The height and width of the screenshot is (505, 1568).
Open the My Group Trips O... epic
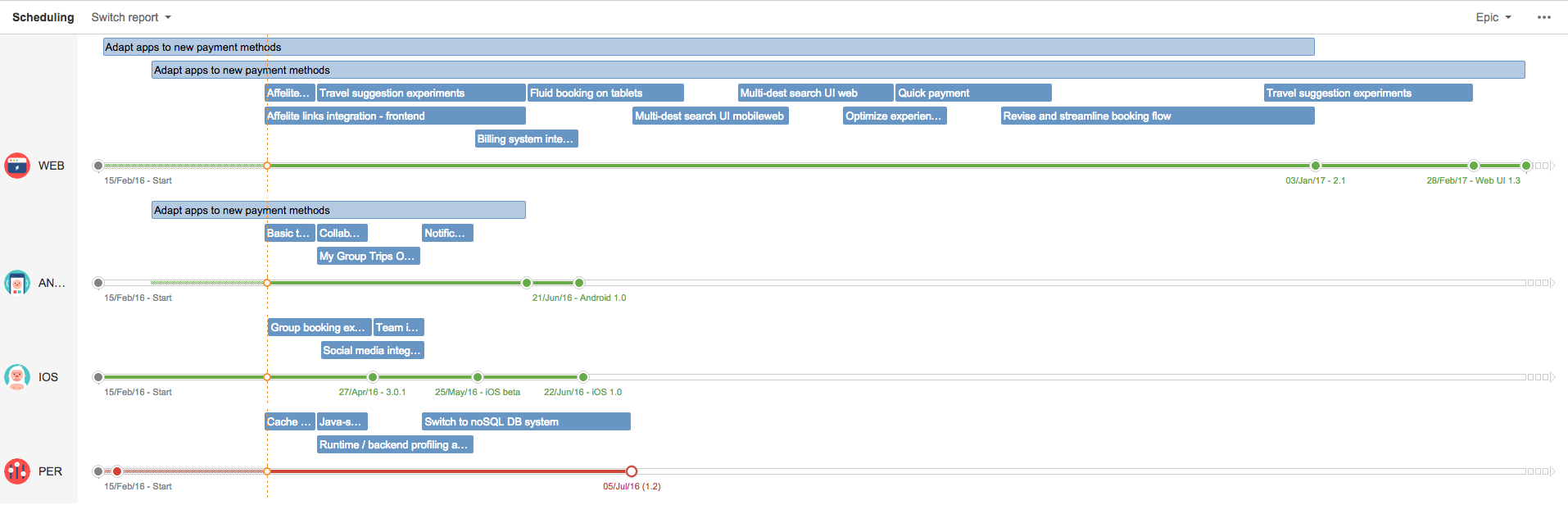click(x=369, y=256)
